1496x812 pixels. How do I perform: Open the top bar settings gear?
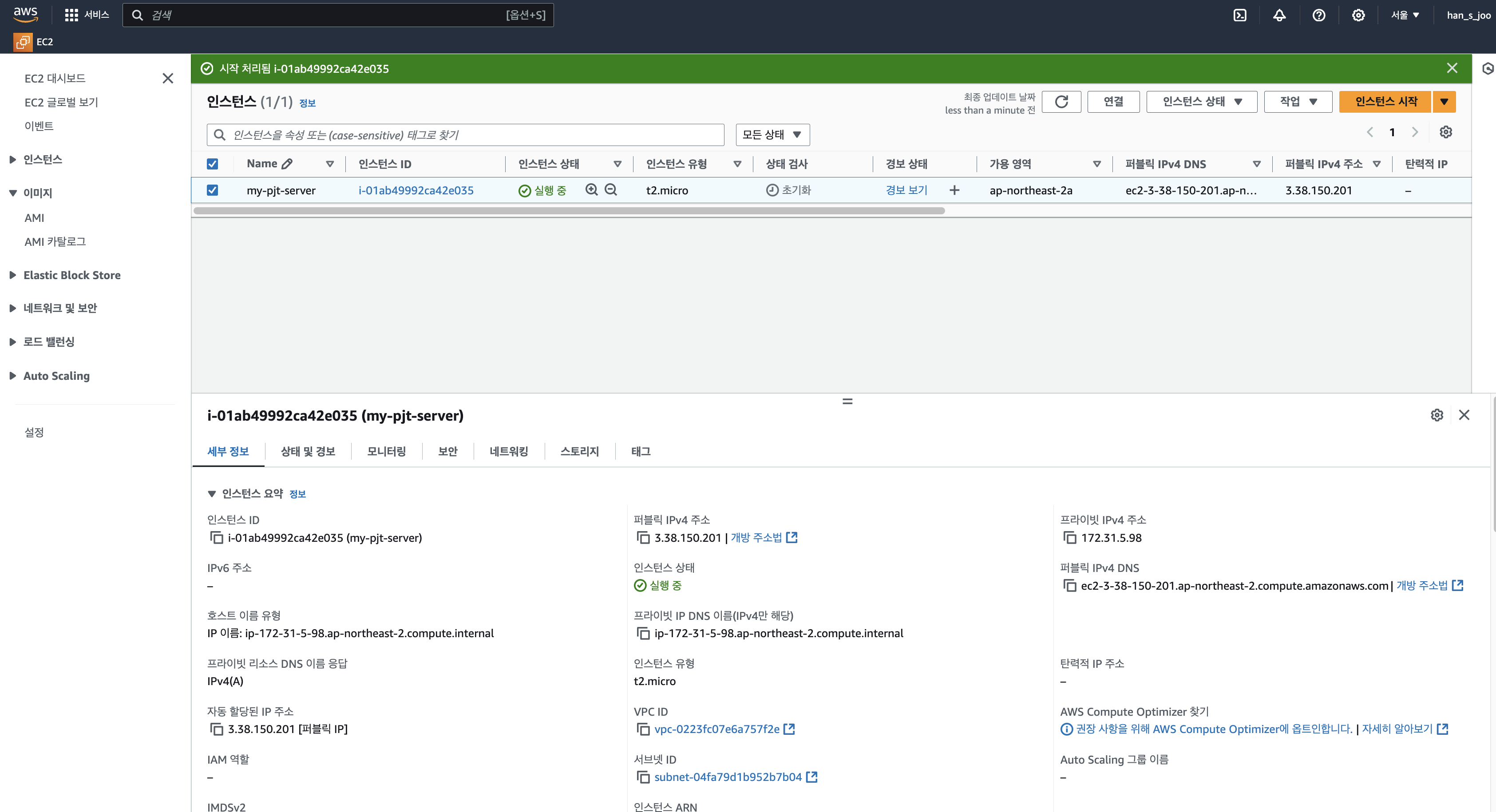point(1358,15)
